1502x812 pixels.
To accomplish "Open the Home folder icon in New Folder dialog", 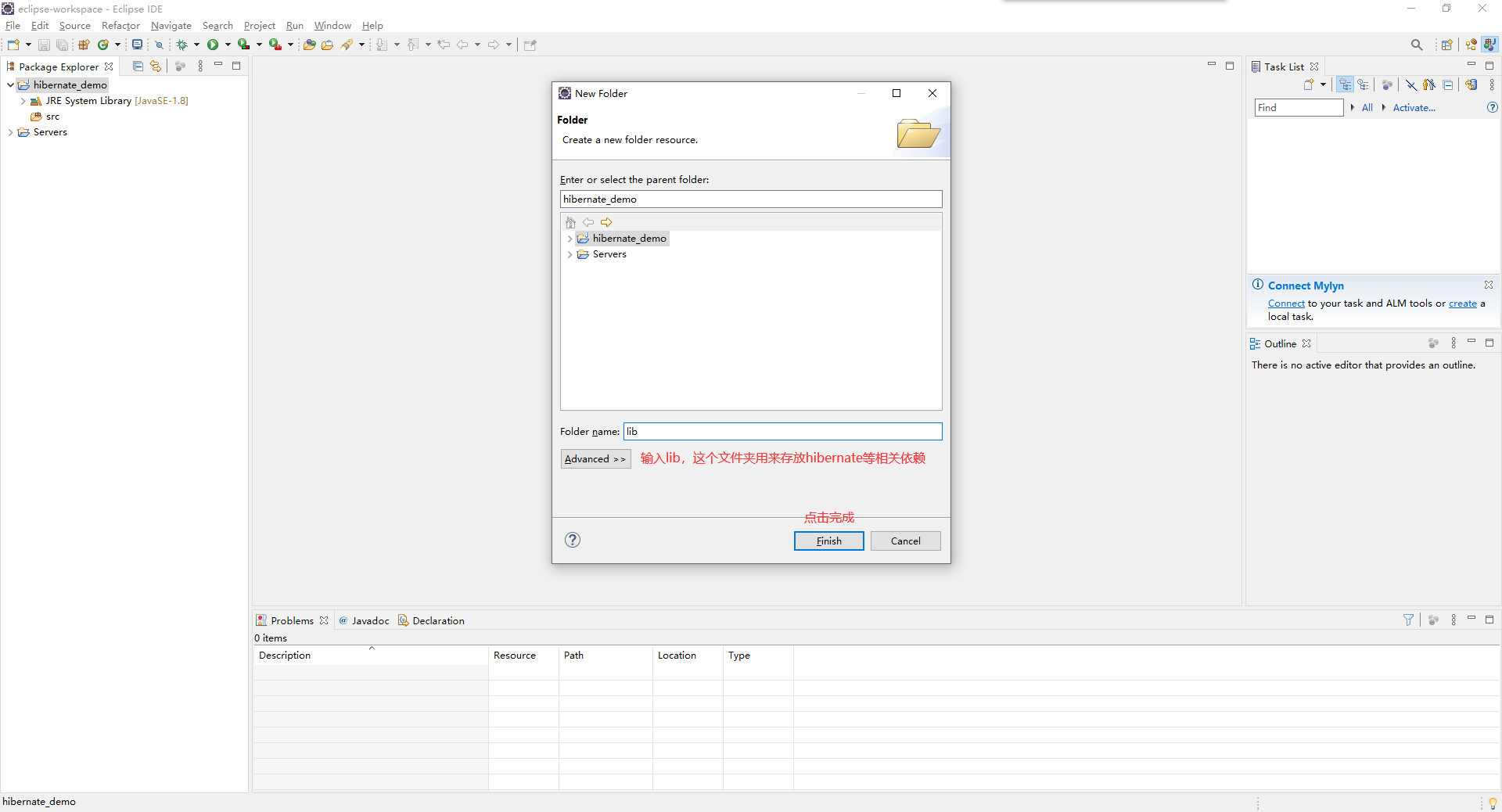I will 572,223.
